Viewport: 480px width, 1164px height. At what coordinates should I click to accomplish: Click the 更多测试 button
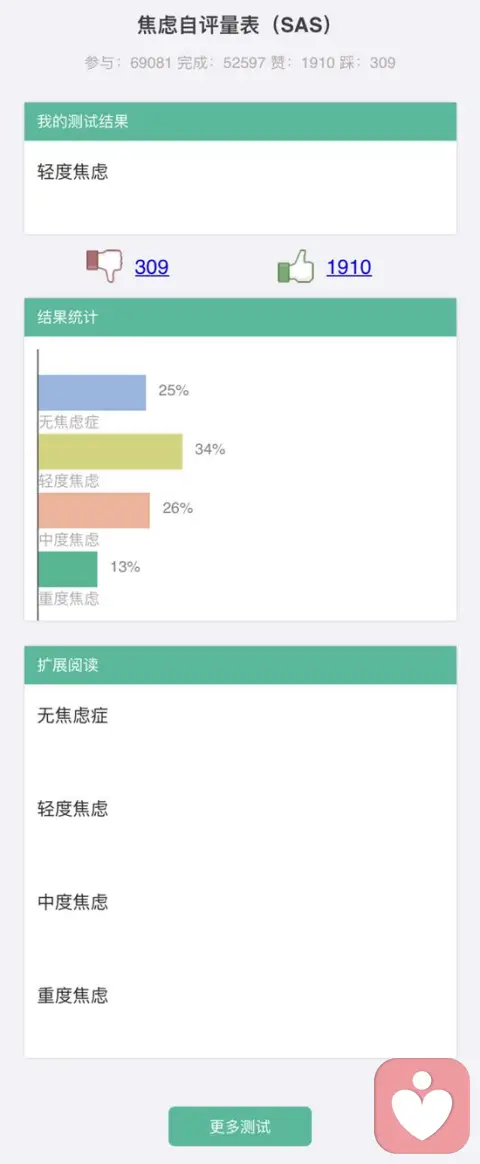240,1126
